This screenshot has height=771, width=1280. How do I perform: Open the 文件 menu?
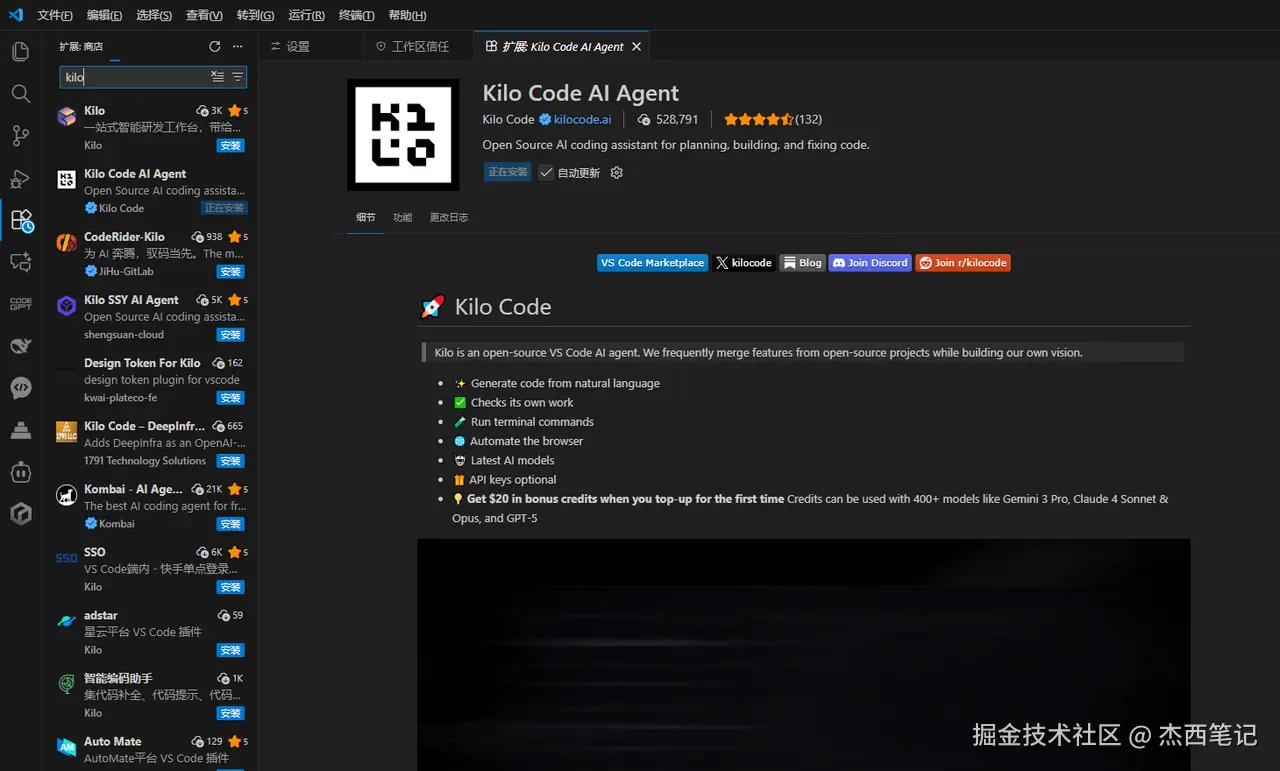55,15
